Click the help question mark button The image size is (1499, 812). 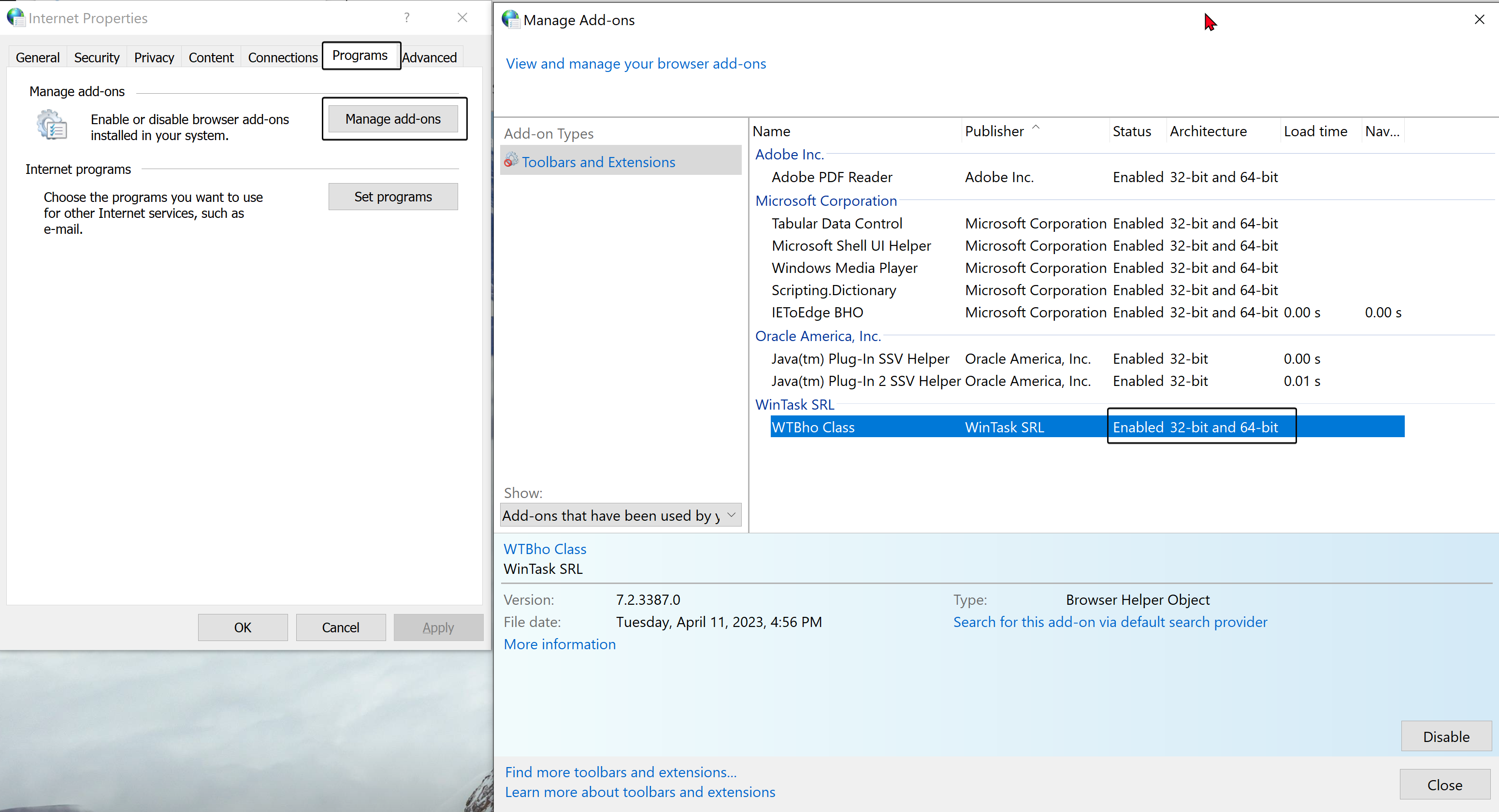pyautogui.click(x=407, y=17)
